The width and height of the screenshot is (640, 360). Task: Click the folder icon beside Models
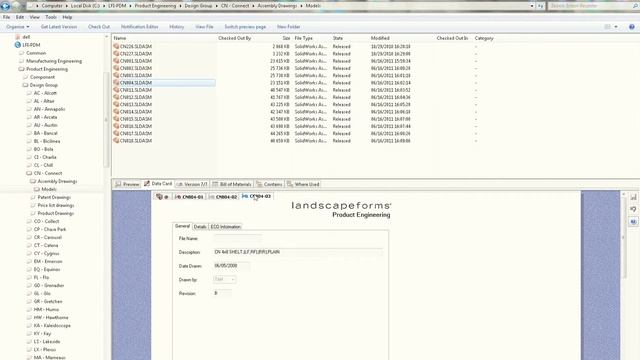(37, 189)
